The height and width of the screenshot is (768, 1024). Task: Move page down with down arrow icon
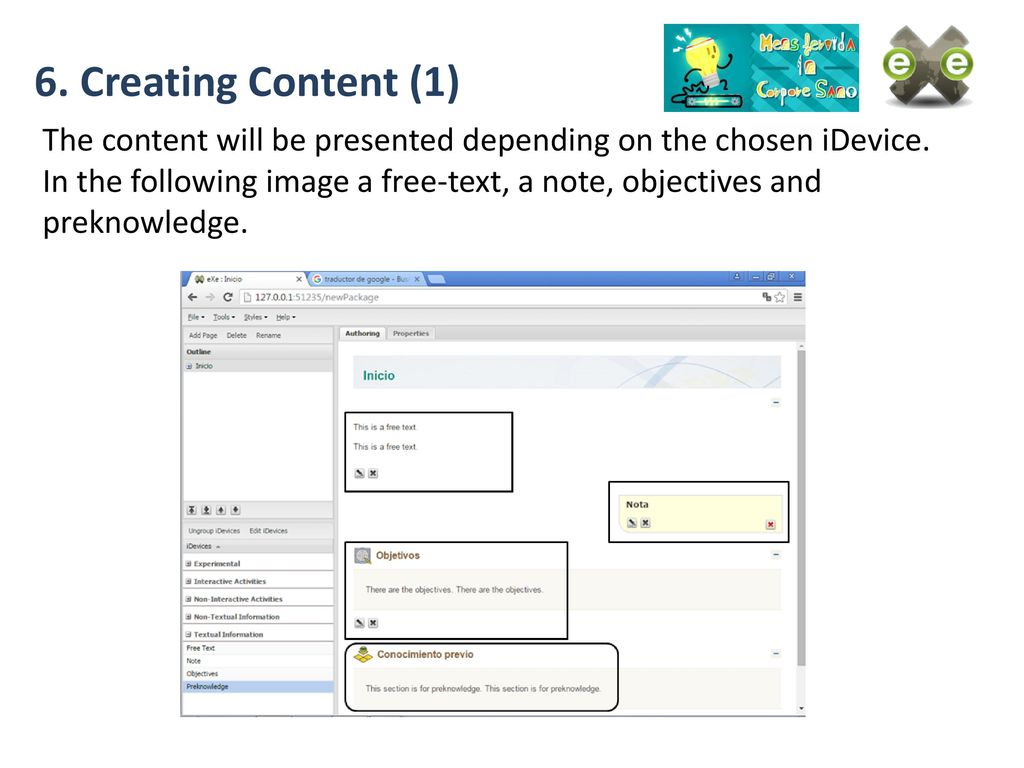click(236, 510)
